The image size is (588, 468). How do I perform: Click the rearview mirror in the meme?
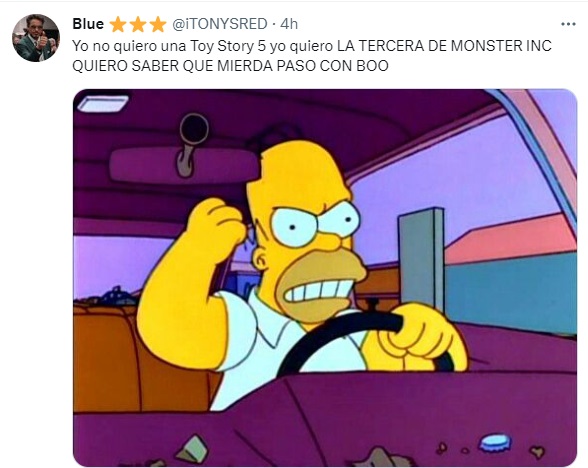[184, 164]
